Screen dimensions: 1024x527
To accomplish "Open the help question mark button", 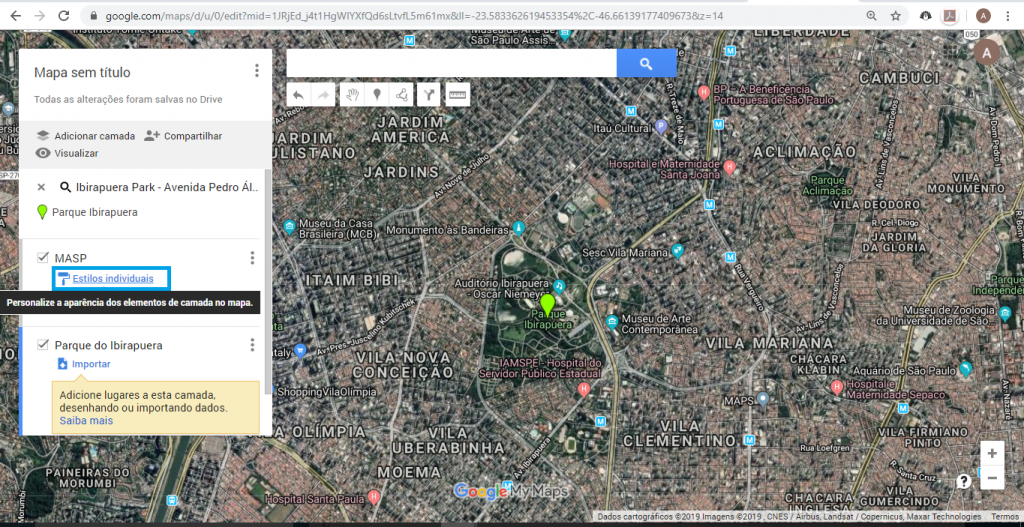I will coord(964,481).
